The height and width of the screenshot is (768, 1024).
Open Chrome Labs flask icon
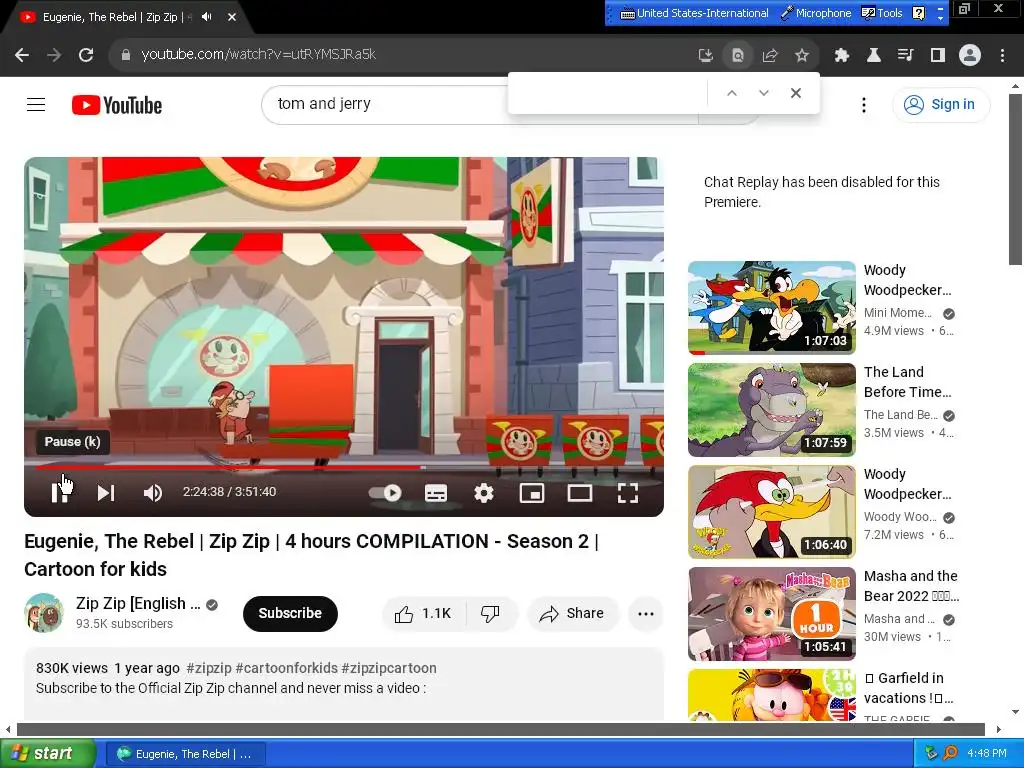[874, 56]
